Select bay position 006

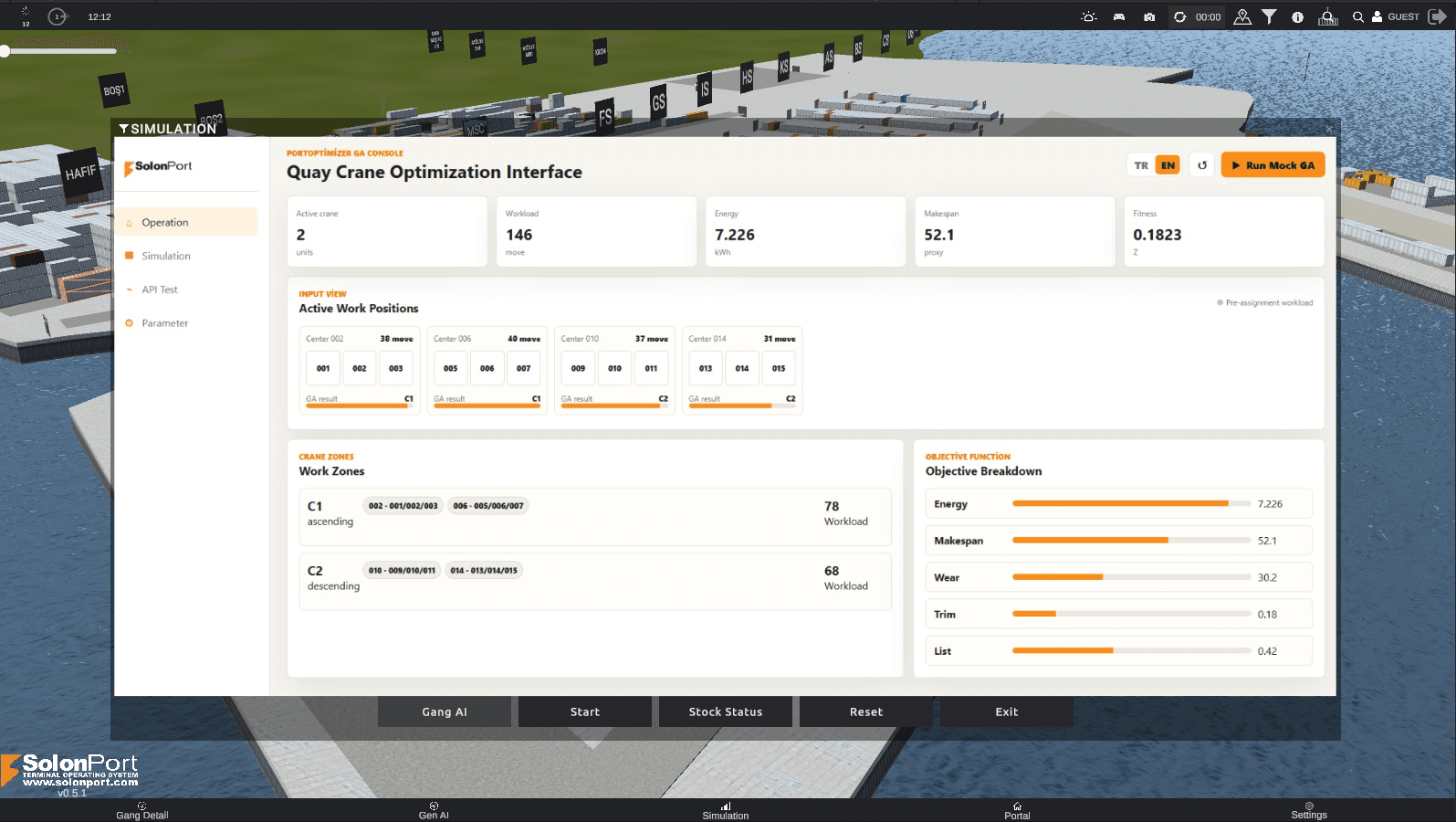(x=487, y=368)
